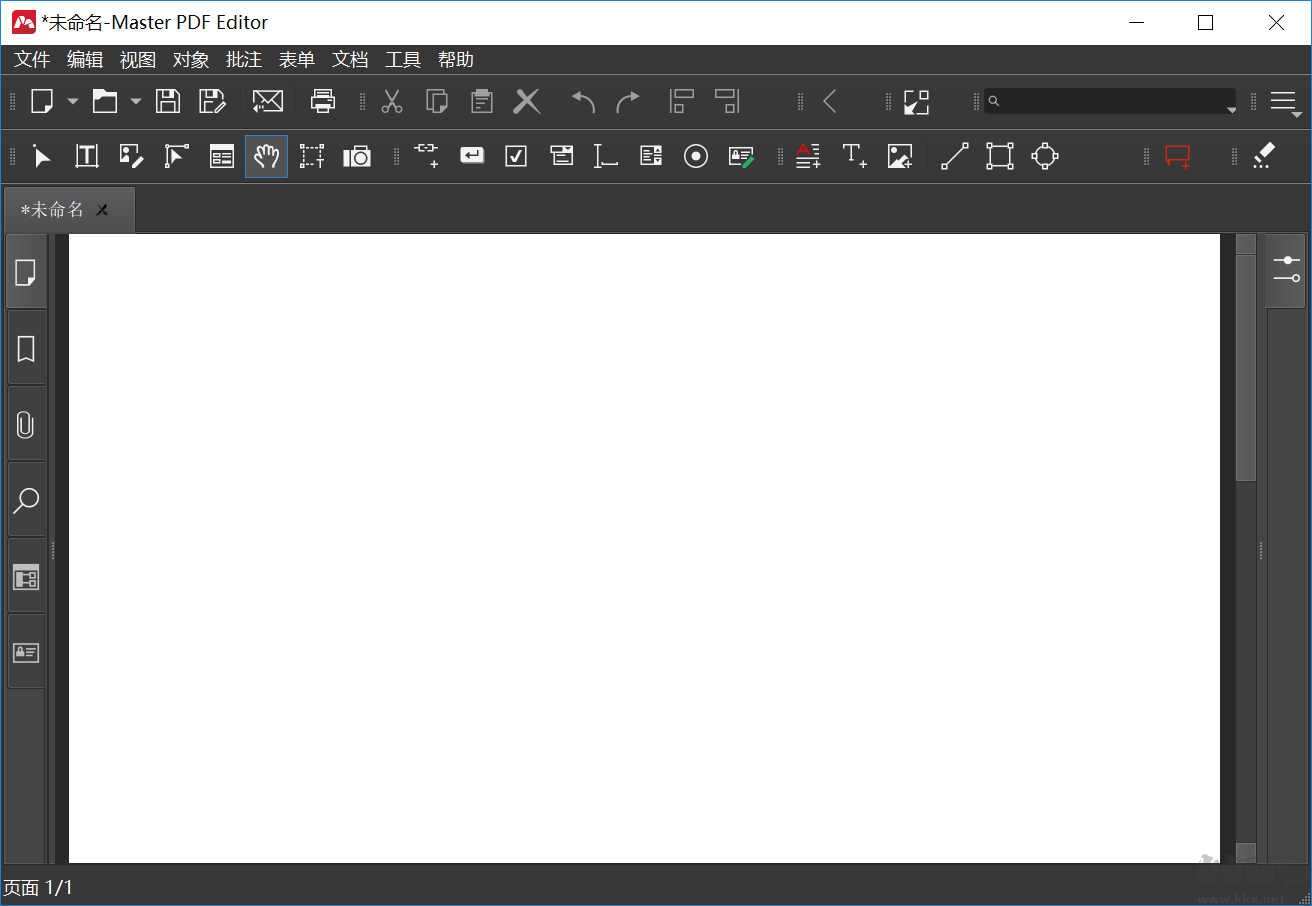Open the Bookmarks side panel
Viewport: 1312px width, 906px height.
26,348
